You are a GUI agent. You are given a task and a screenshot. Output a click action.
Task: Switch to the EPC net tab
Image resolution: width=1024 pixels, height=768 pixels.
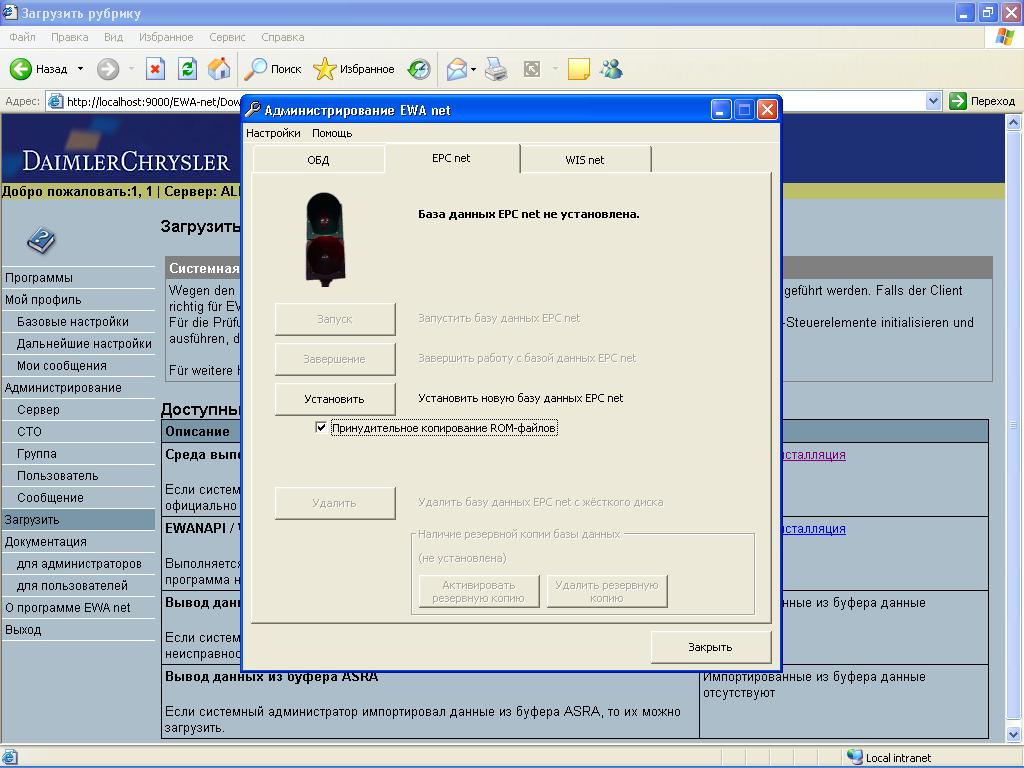coord(451,158)
